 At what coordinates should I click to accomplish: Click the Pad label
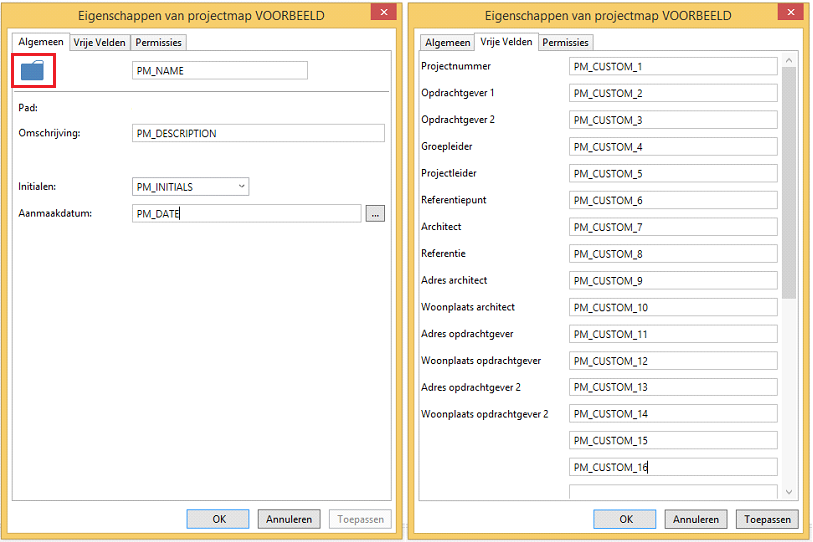tap(28, 108)
